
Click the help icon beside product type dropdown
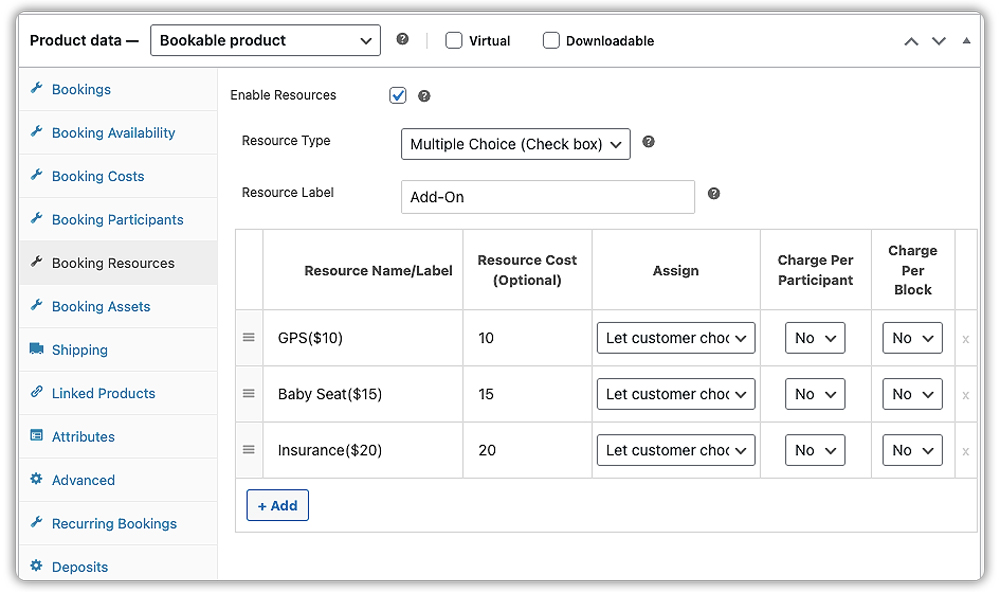tap(402, 39)
